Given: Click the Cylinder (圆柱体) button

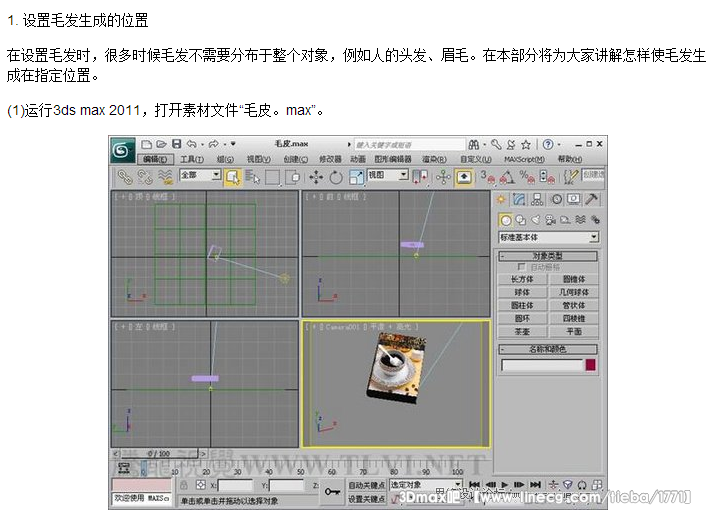Looking at the screenshot, I should click(x=522, y=305).
